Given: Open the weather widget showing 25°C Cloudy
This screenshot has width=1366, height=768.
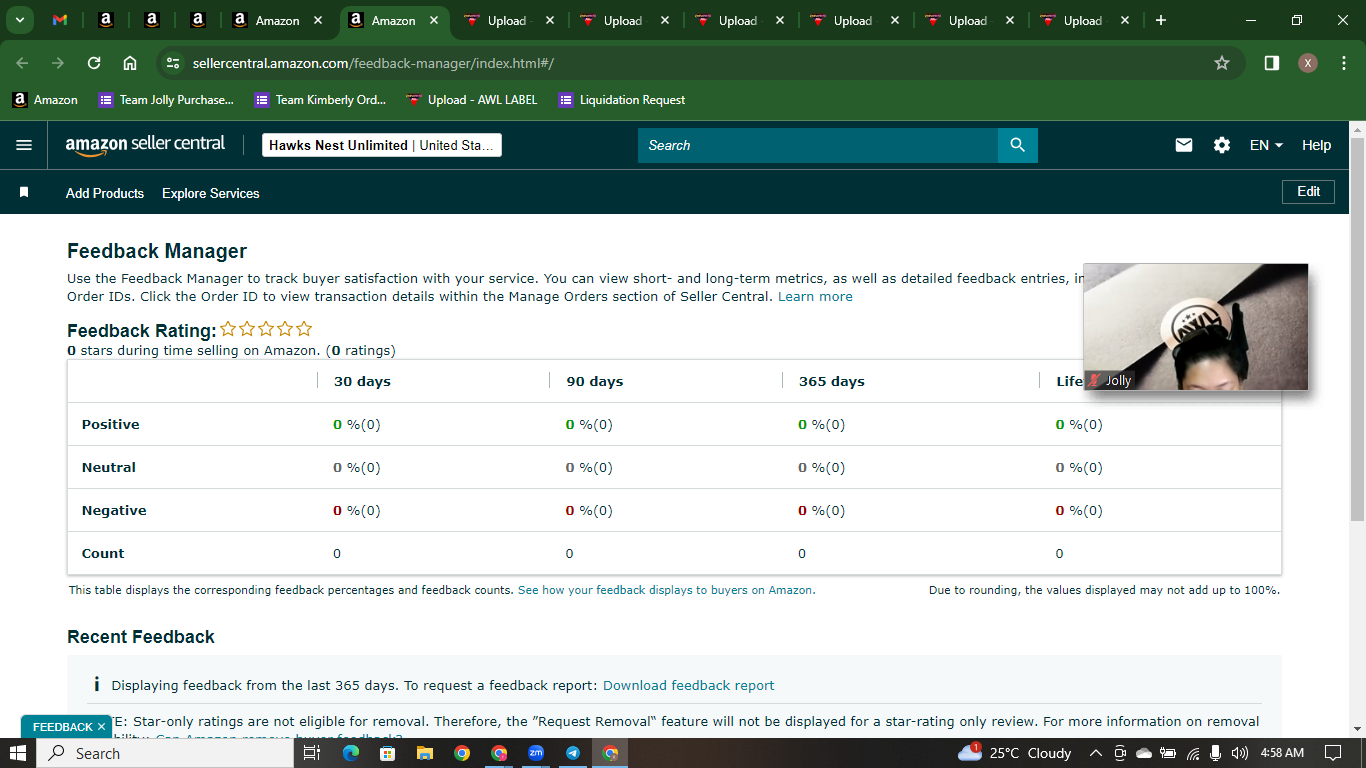Looking at the screenshot, I should (x=1014, y=753).
